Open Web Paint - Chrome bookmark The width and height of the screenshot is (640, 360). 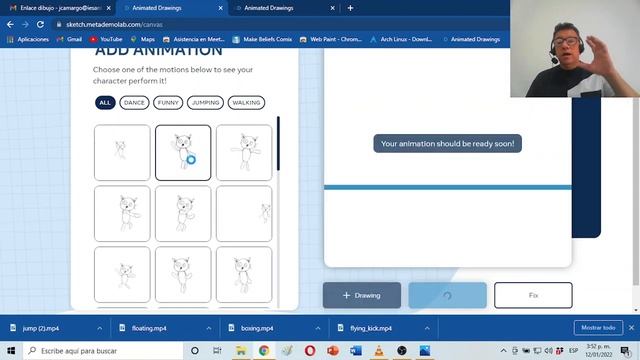pyautogui.click(x=331, y=39)
